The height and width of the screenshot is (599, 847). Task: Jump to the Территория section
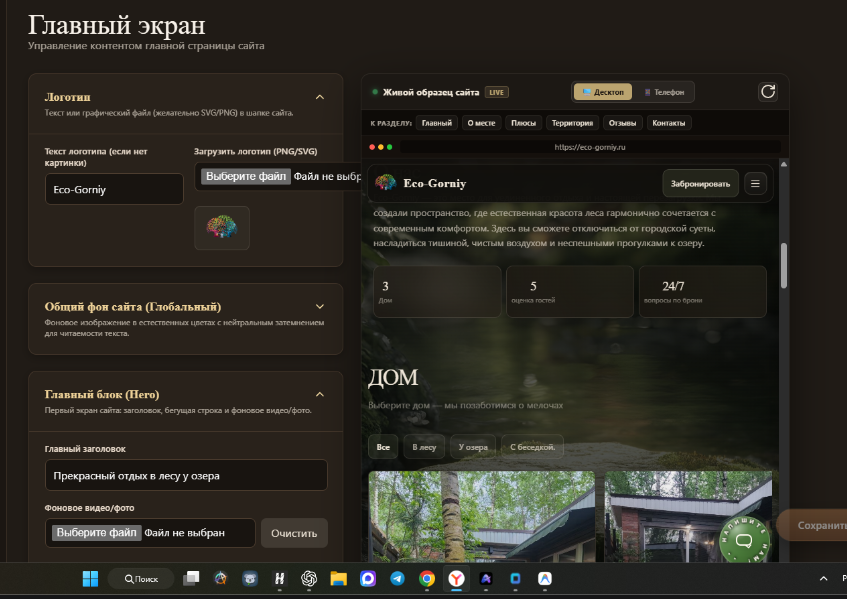point(573,123)
